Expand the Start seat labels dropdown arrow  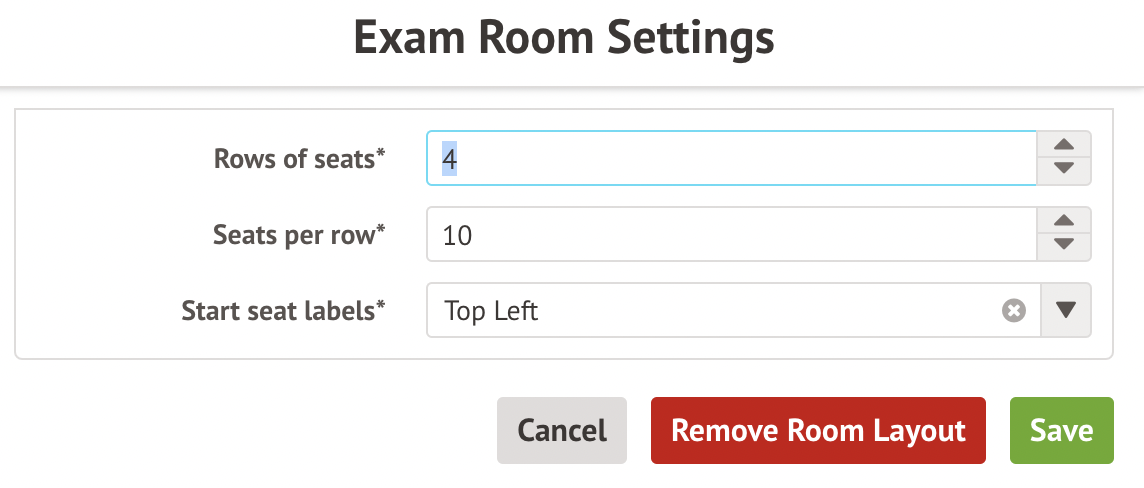[x=1066, y=311]
